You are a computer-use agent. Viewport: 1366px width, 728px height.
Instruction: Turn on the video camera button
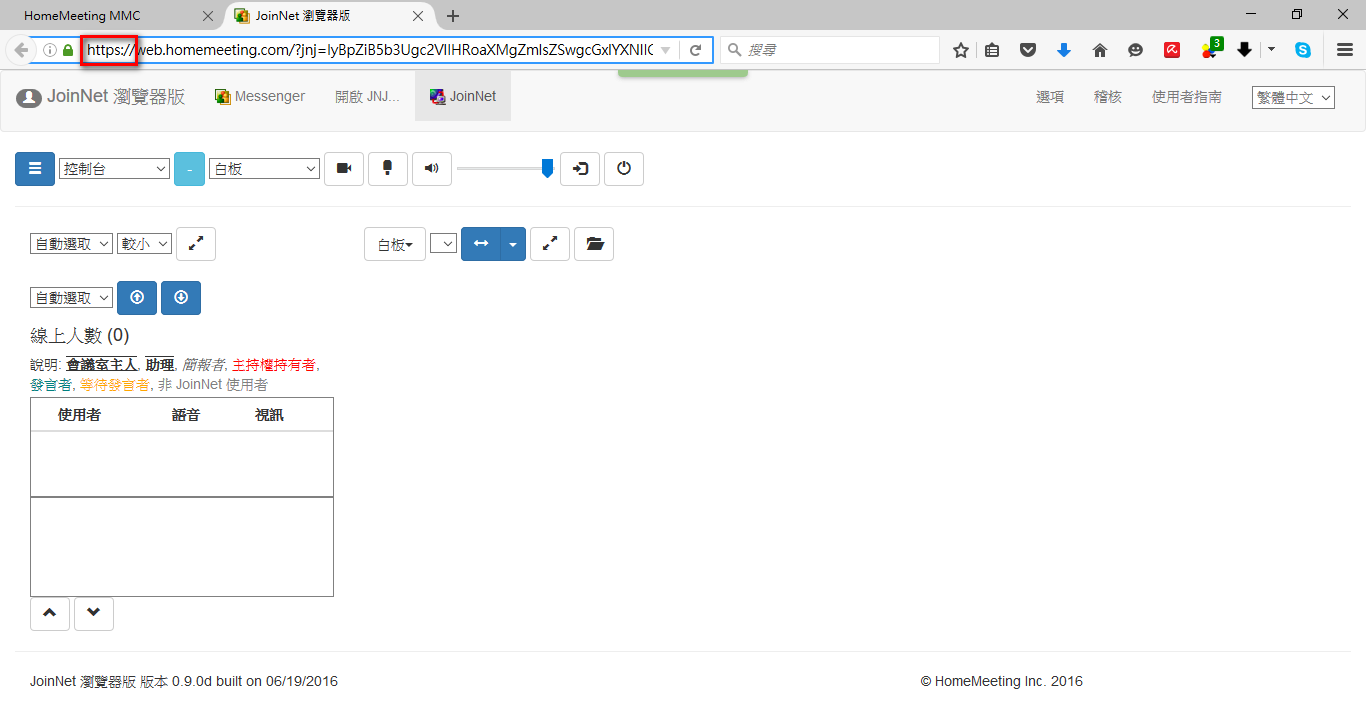click(x=344, y=169)
